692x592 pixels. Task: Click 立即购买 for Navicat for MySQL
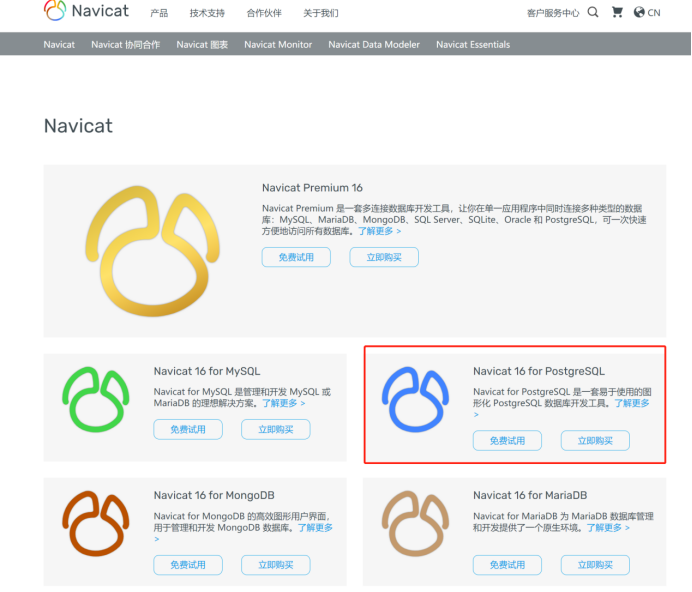pos(276,429)
